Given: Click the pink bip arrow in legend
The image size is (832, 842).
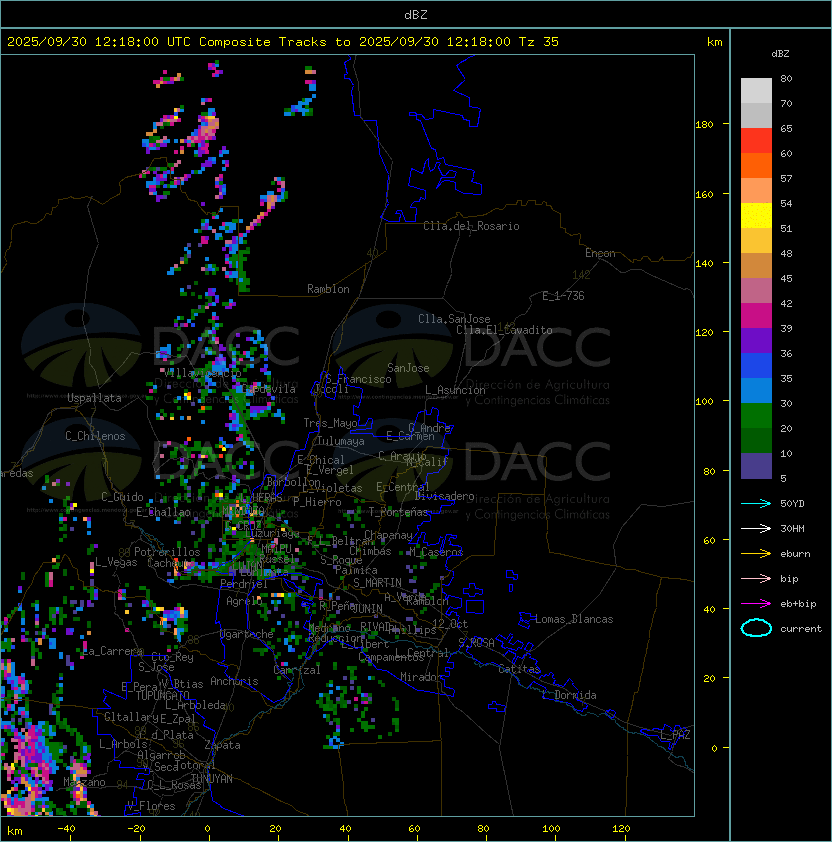Looking at the screenshot, I should (756, 578).
